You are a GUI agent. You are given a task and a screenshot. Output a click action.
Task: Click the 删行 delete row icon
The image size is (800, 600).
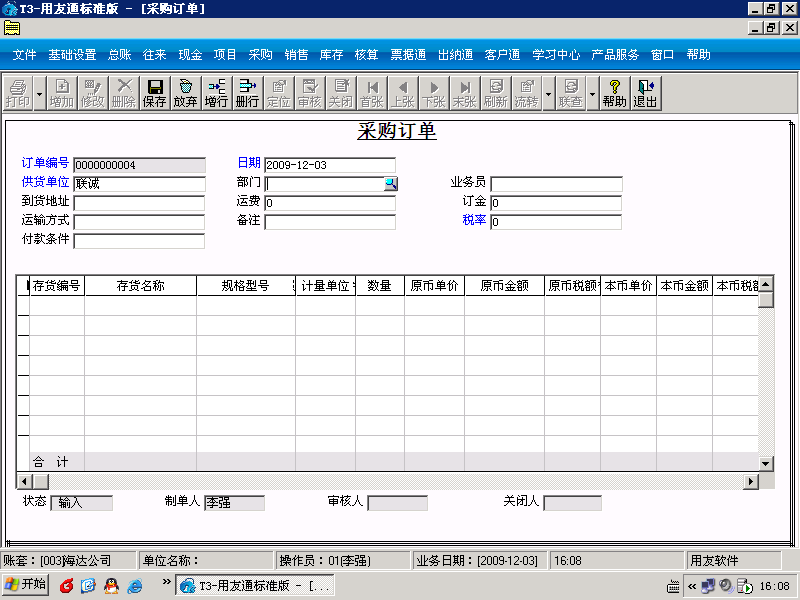click(x=247, y=93)
